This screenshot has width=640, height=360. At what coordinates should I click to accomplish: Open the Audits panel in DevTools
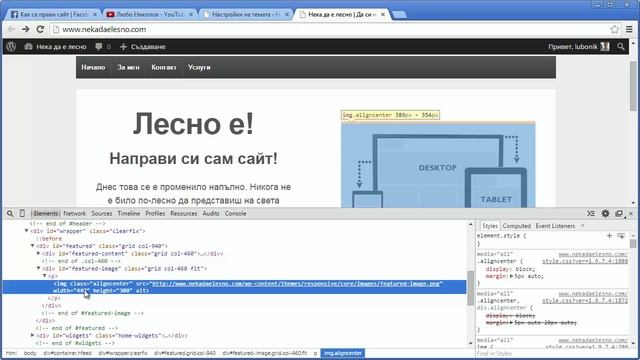211,213
